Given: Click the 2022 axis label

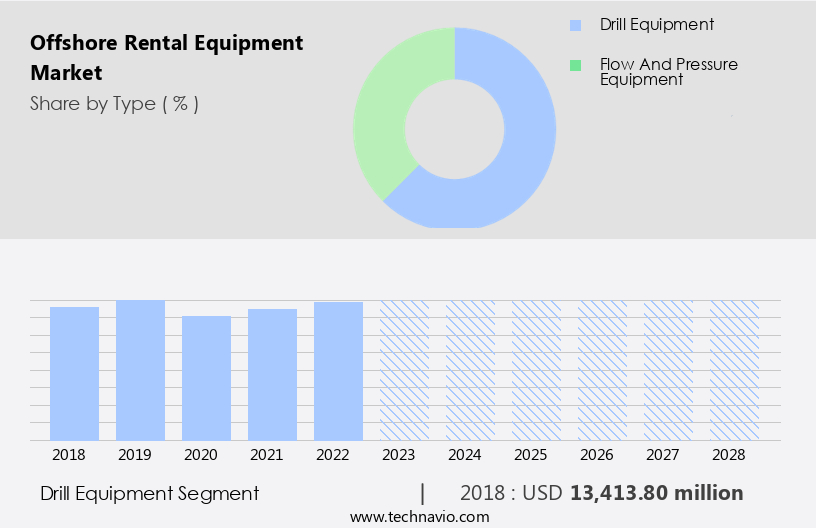Looking at the screenshot, I should (333, 455).
